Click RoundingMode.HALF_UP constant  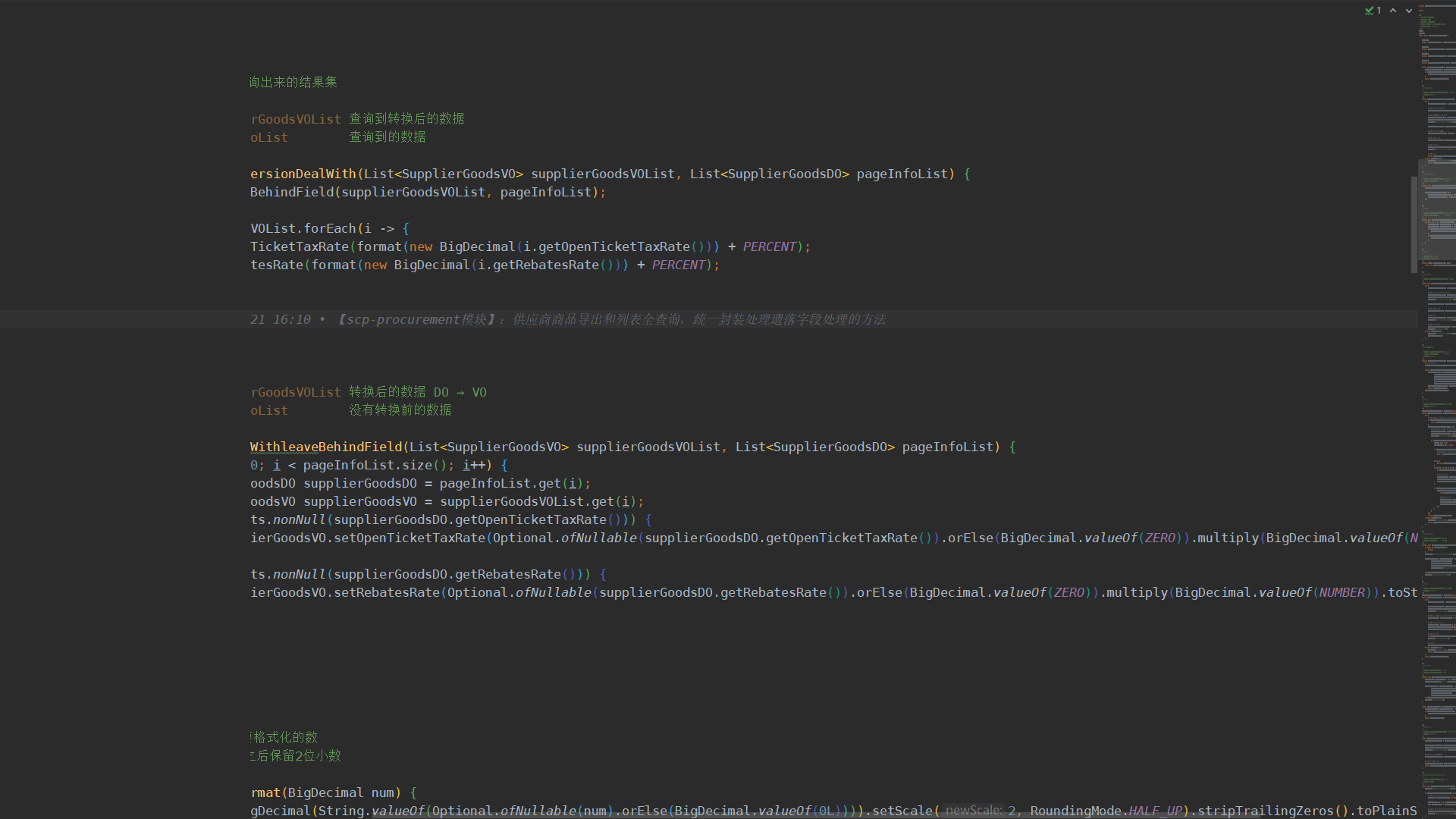pyautogui.click(x=1106, y=811)
